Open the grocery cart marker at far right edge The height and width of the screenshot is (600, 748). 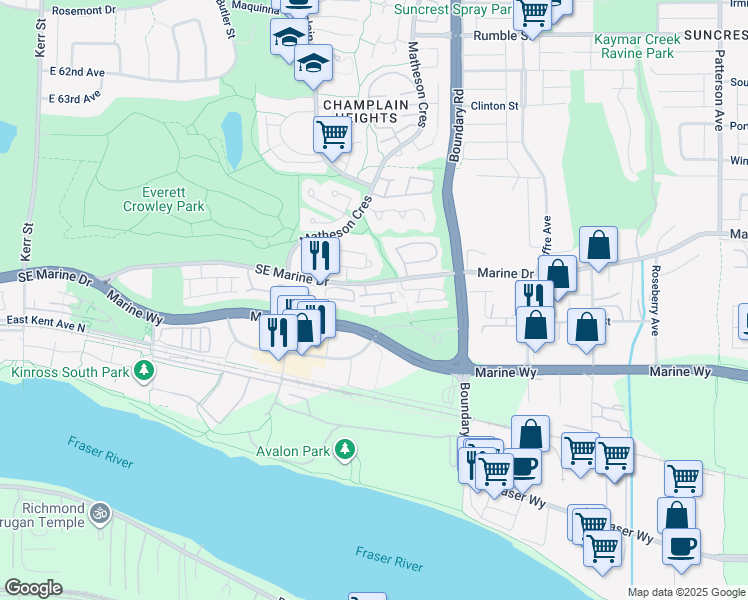683,478
